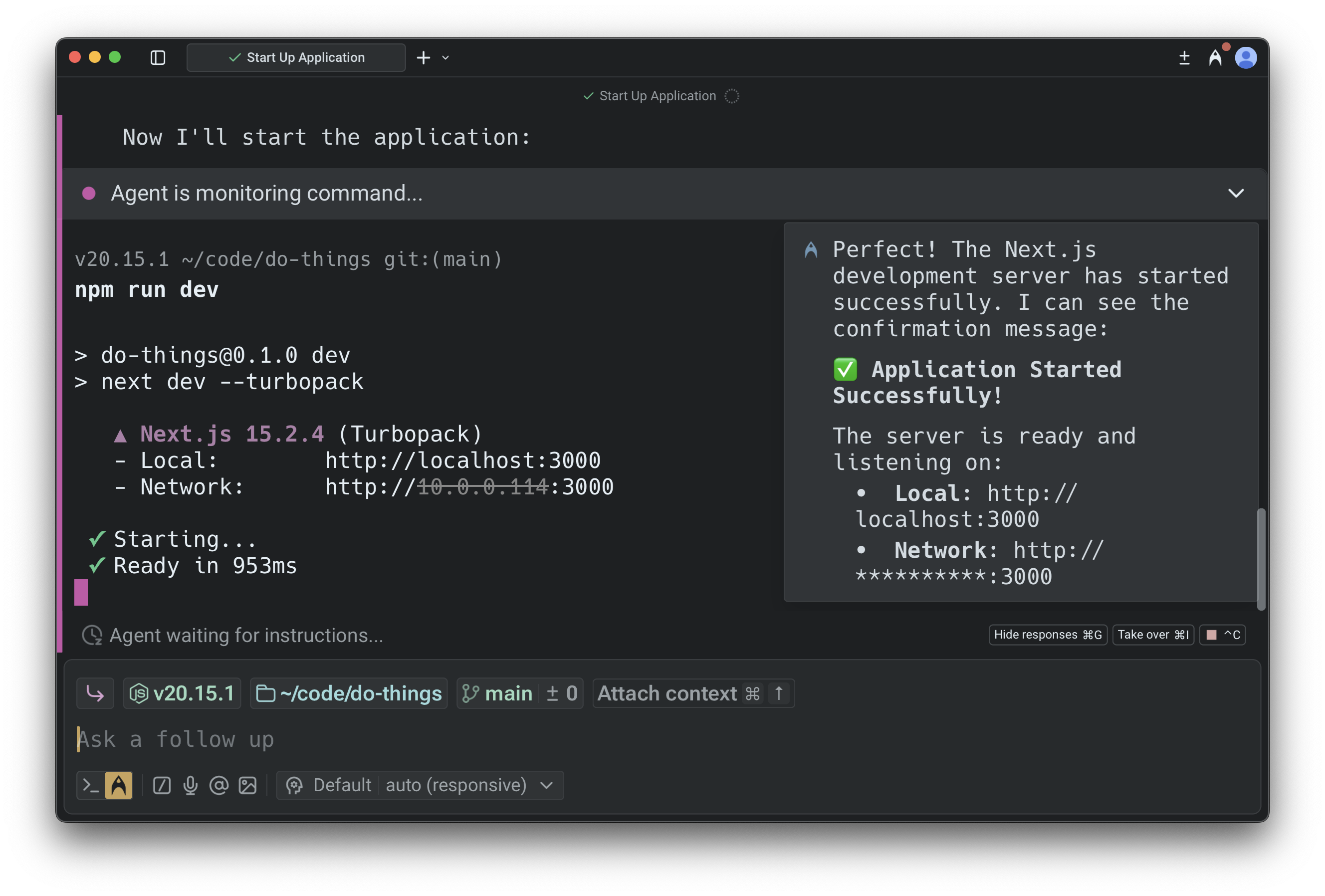This screenshot has width=1325, height=896.
Task: Click the microphone voice input icon
Action: (191, 785)
